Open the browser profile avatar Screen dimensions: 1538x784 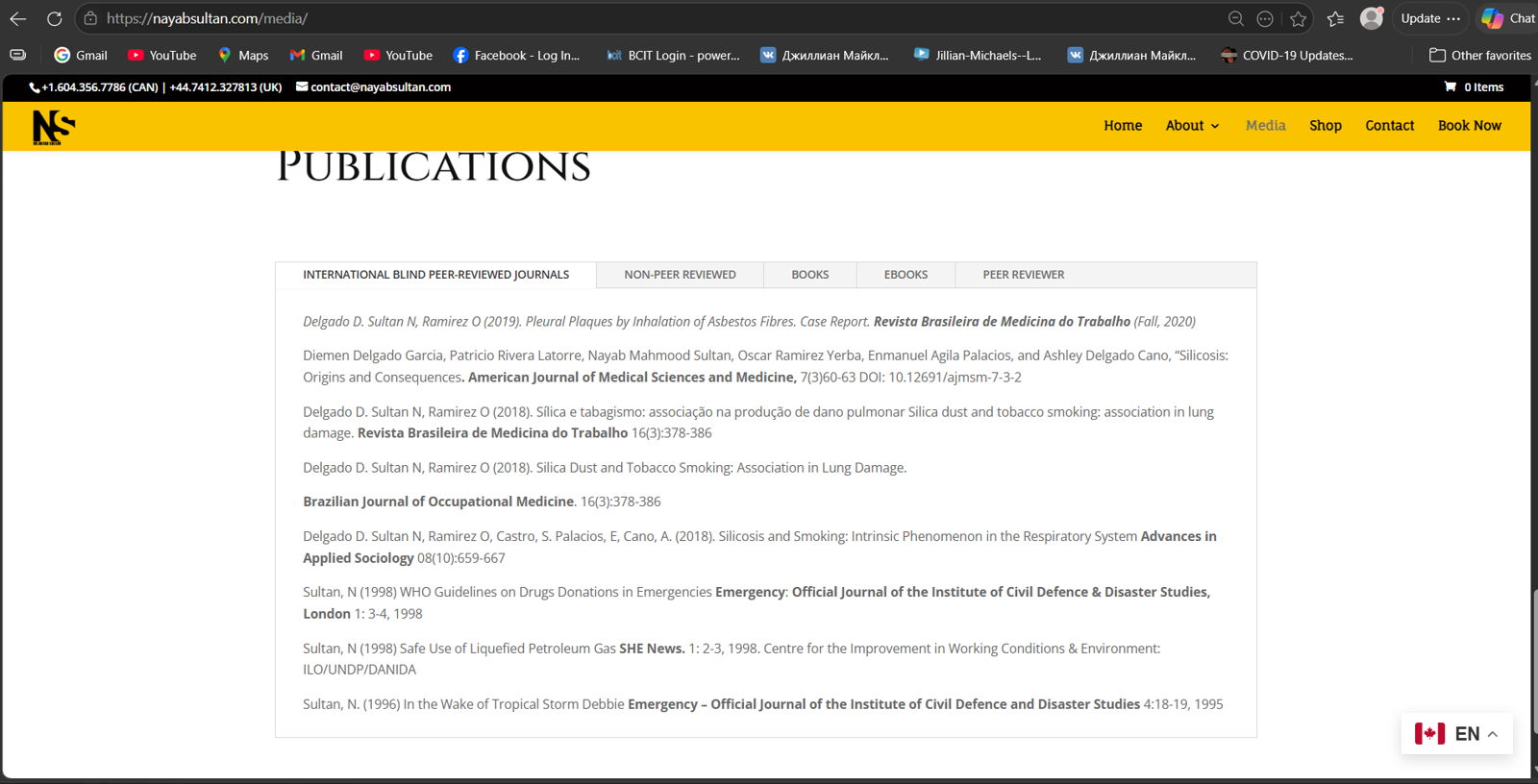pyautogui.click(x=1372, y=18)
